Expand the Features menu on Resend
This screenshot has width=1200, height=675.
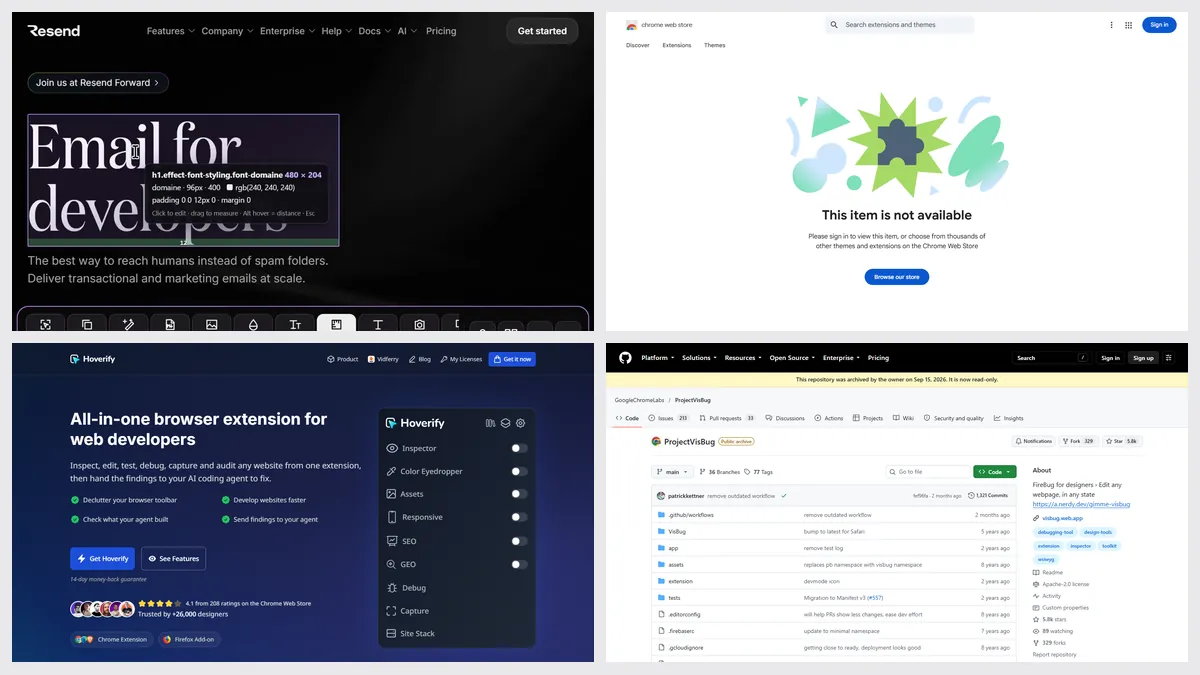170,31
